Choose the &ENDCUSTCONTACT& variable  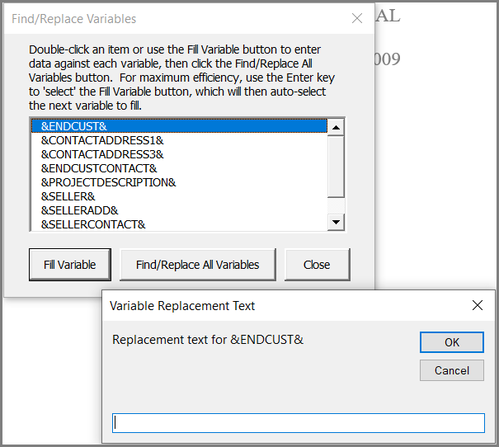(179, 168)
